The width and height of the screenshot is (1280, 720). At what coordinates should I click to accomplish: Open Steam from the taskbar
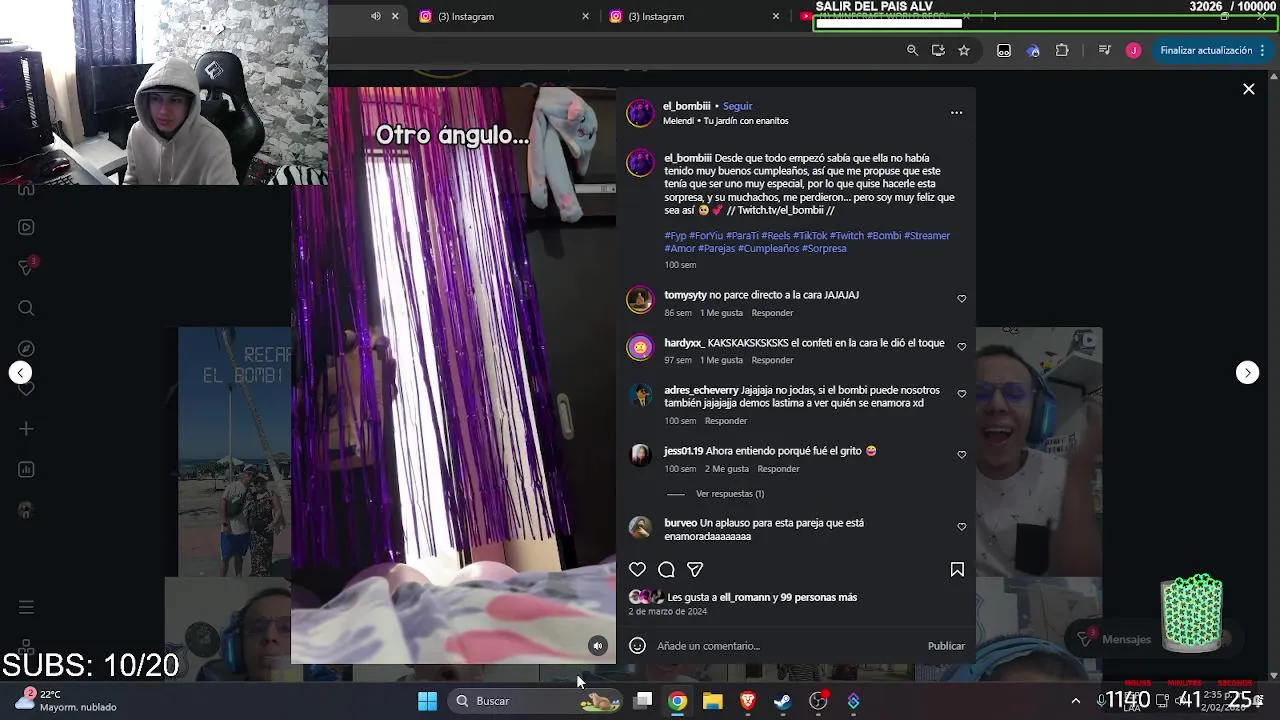pos(782,701)
